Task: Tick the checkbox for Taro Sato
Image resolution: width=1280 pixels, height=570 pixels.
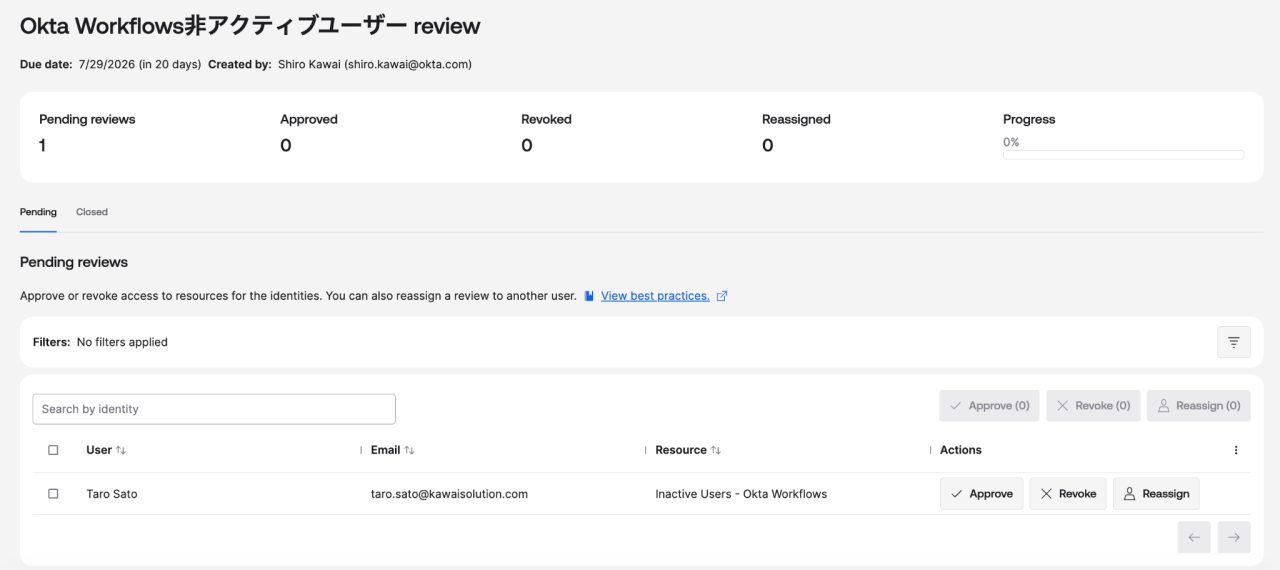Action: 53,494
